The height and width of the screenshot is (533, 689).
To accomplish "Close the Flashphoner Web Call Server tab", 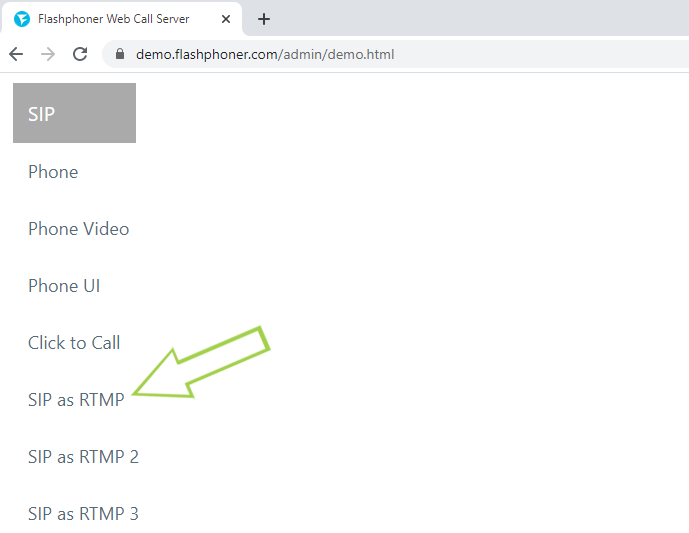I will pos(226,19).
